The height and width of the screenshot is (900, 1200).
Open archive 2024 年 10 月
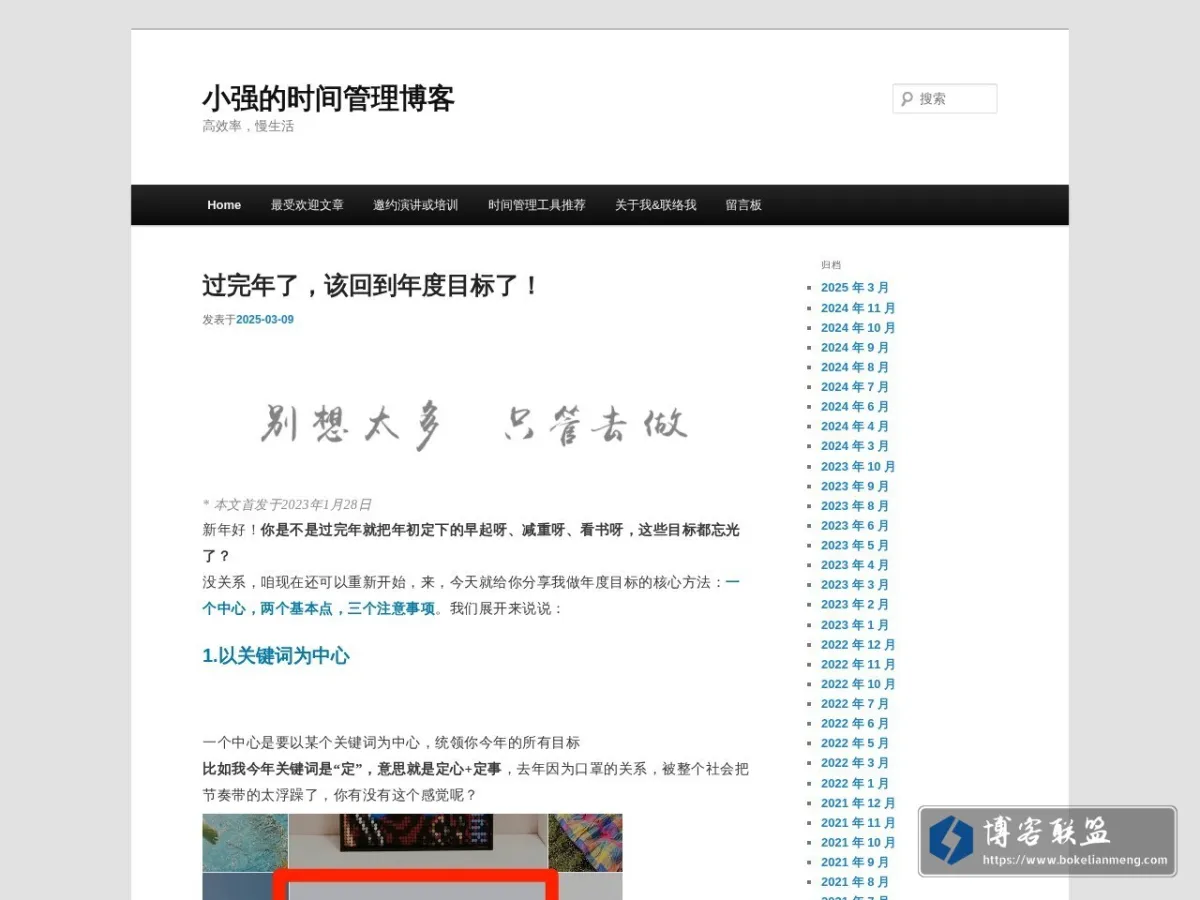858,328
